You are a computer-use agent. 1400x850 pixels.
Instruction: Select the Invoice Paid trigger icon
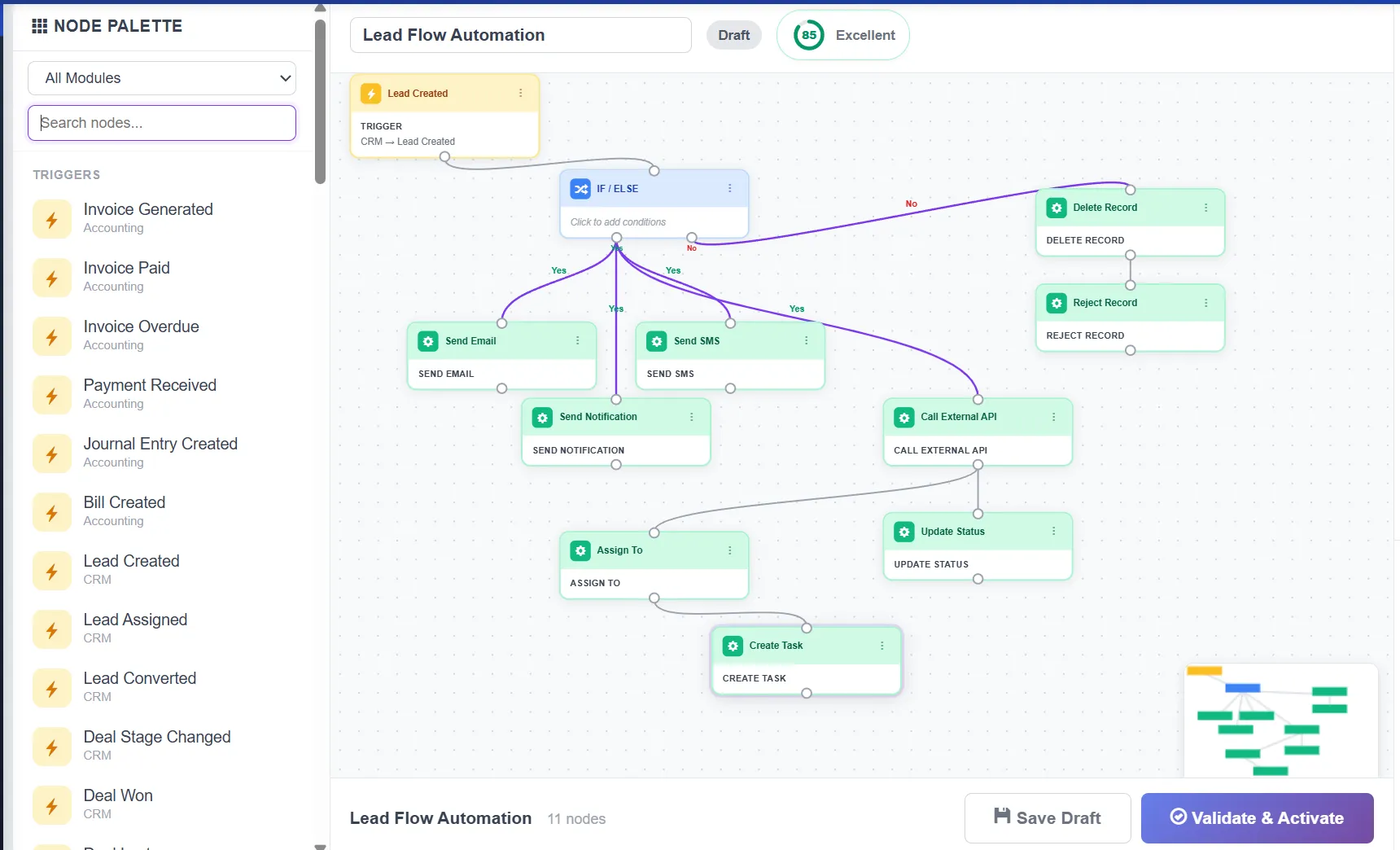click(x=52, y=277)
